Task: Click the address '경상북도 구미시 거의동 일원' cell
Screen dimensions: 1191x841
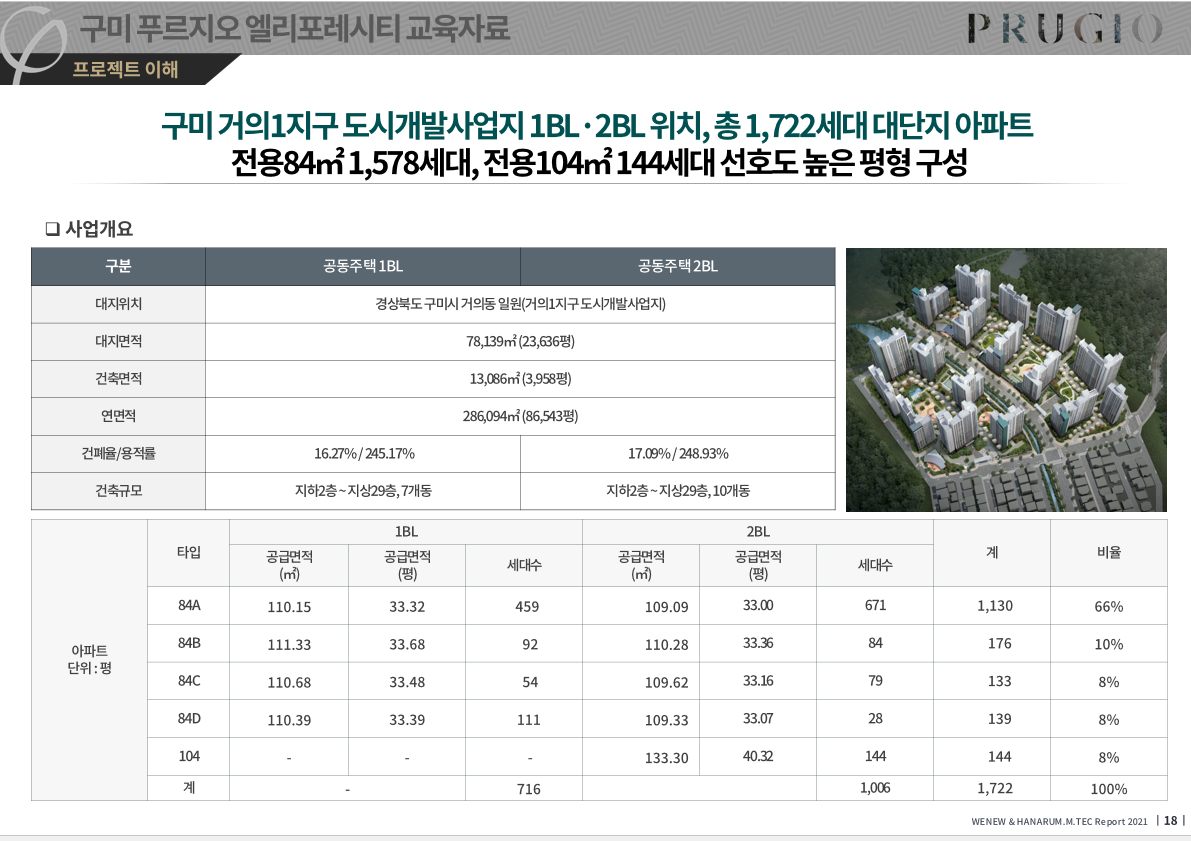Action: 520,304
